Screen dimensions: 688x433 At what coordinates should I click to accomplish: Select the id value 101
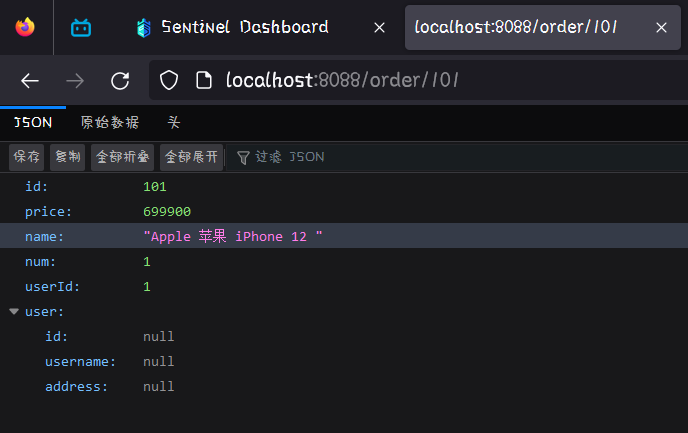tap(154, 186)
